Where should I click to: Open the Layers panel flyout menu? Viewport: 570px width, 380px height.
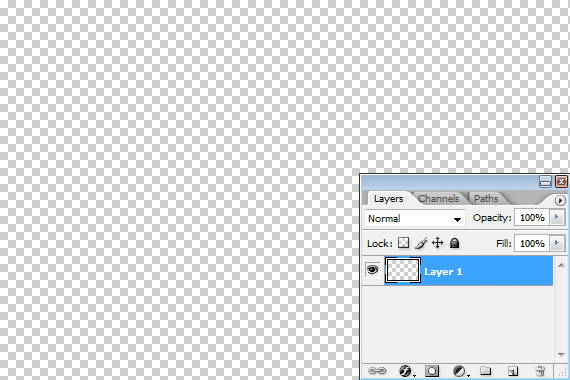pyautogui.click(x=560, y=200)
